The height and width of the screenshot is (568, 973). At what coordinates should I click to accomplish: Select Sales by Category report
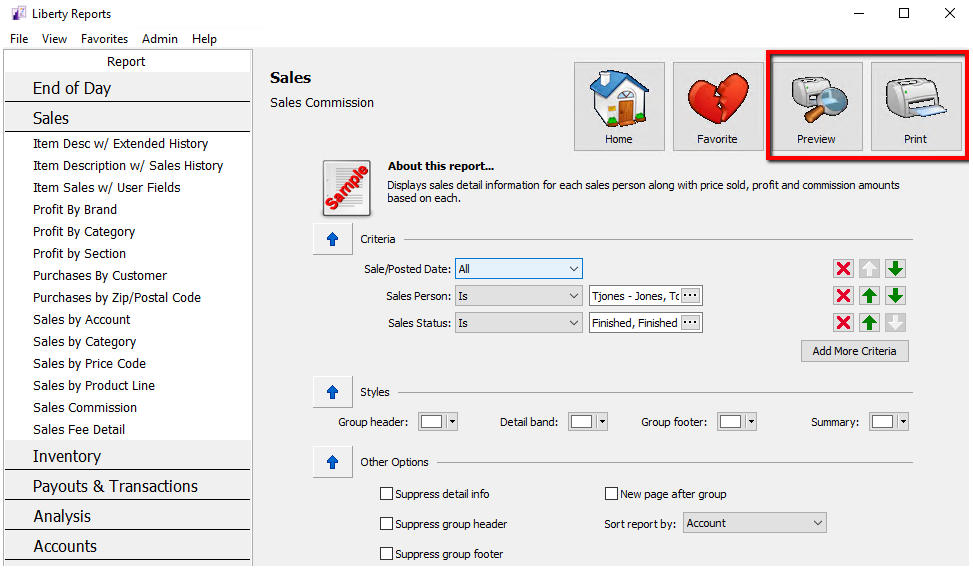point(84,341)
